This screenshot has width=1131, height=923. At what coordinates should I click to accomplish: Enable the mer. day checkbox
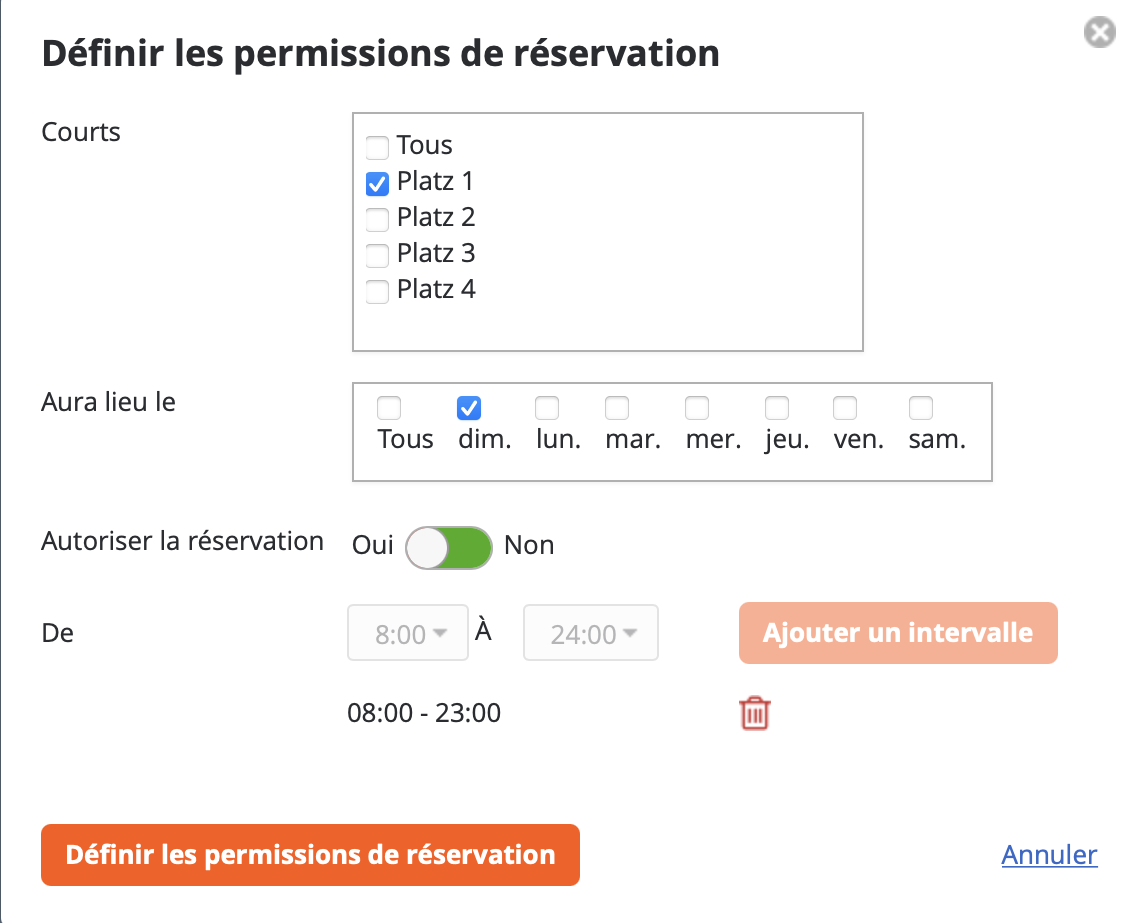pyautogui.click(x=697, y=408)
